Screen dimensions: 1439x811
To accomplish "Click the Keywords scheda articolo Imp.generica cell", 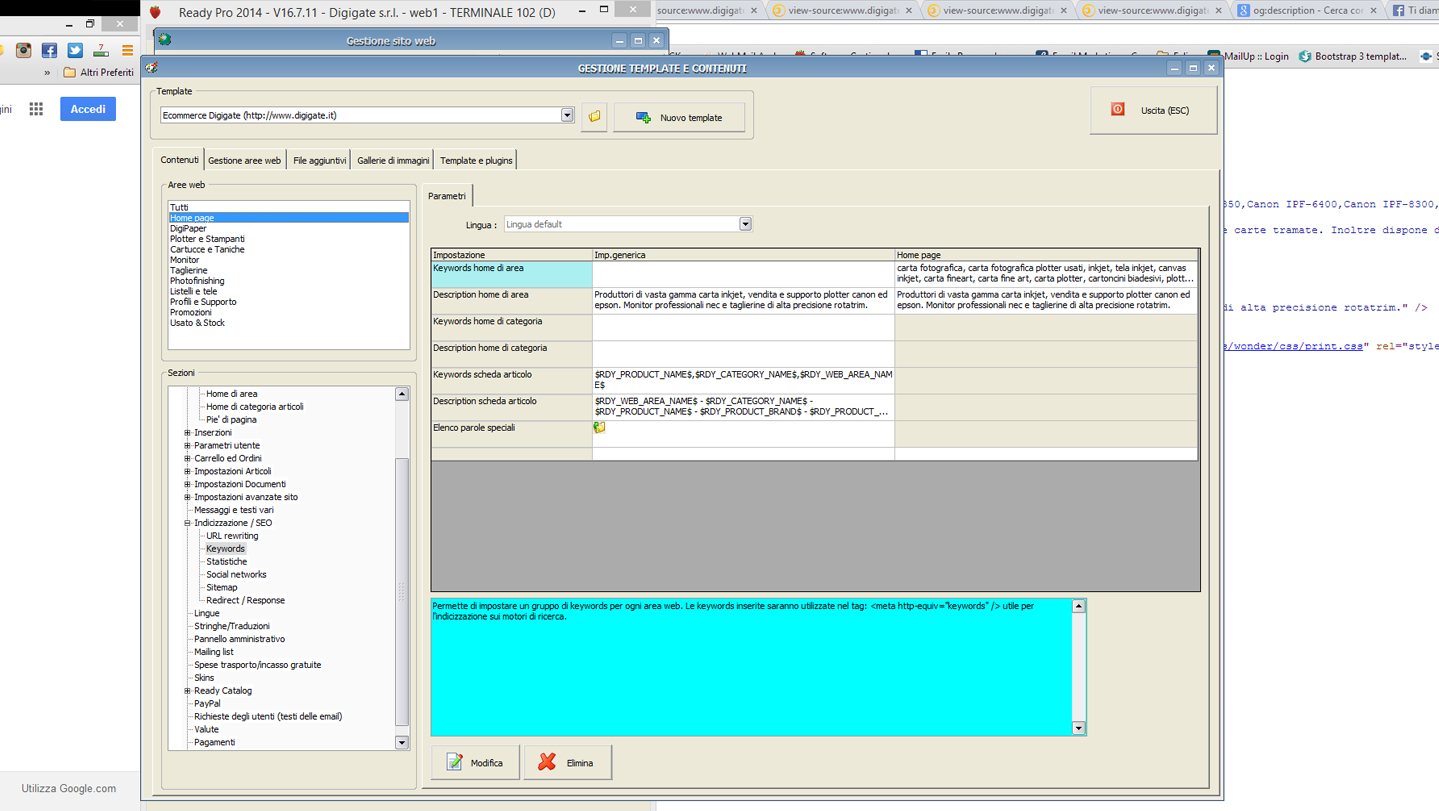I will [x=743, y=380].
